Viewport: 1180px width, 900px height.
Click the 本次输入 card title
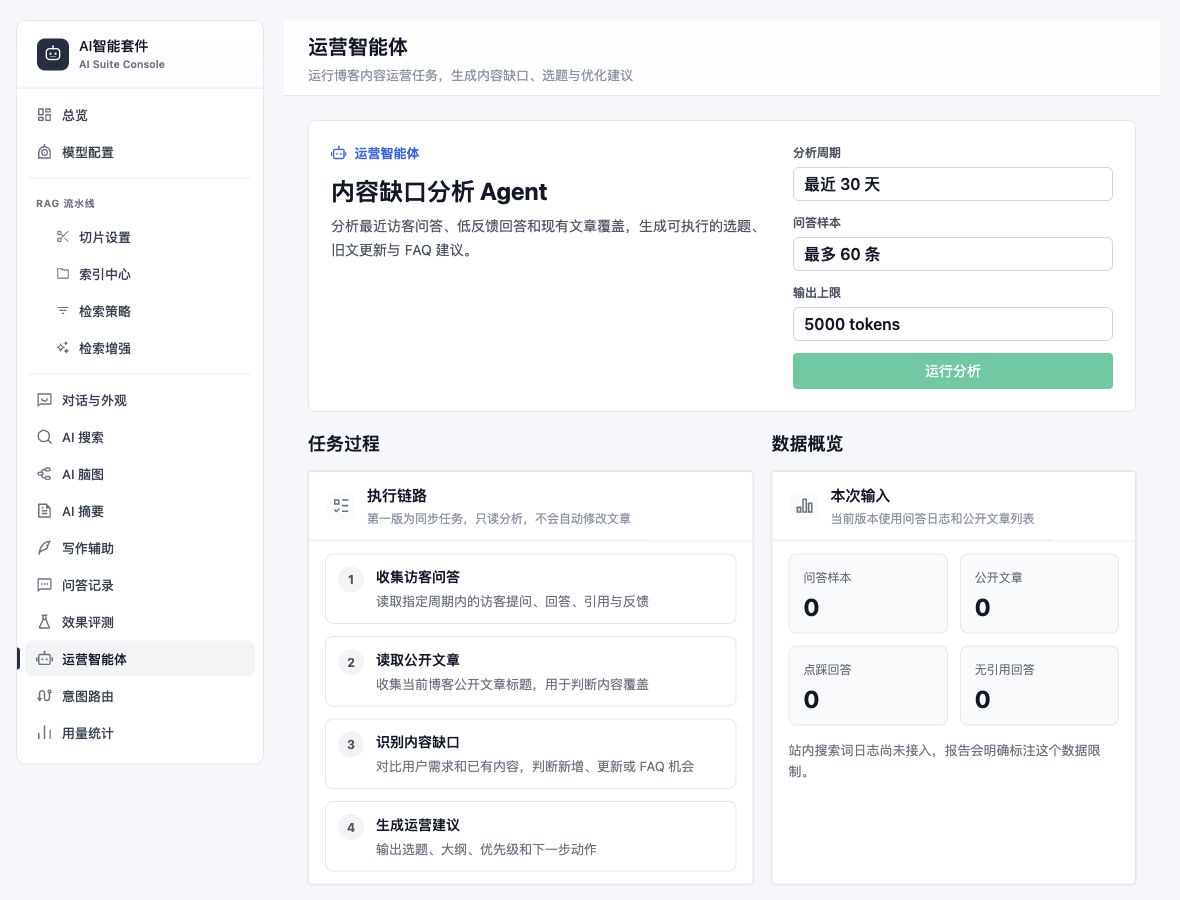point(860,496)
